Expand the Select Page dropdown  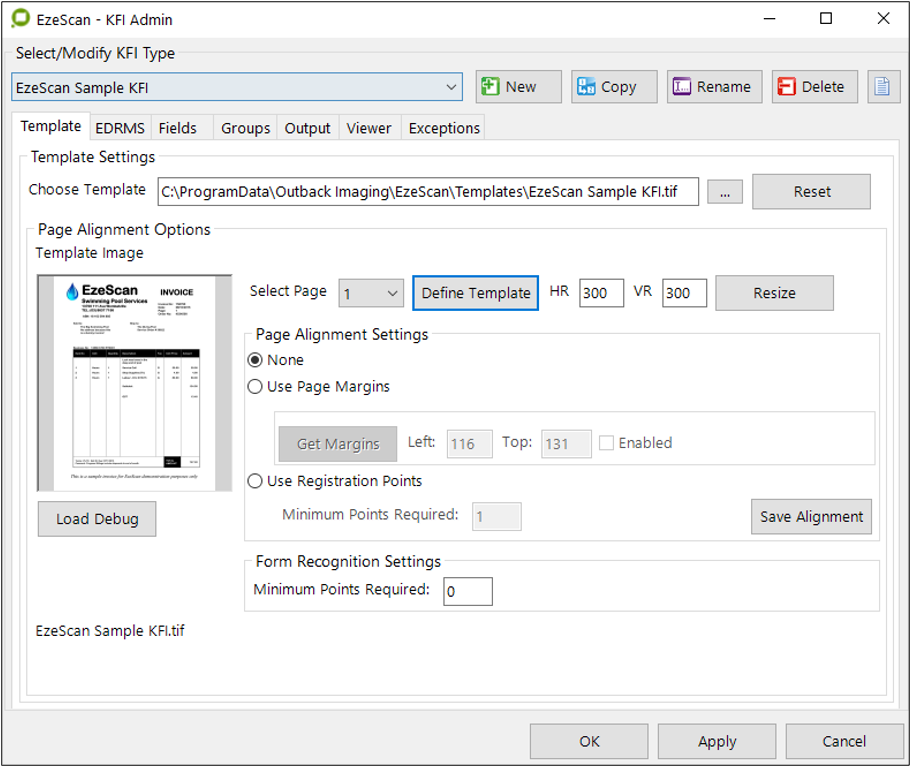click(x=371, y=292)
